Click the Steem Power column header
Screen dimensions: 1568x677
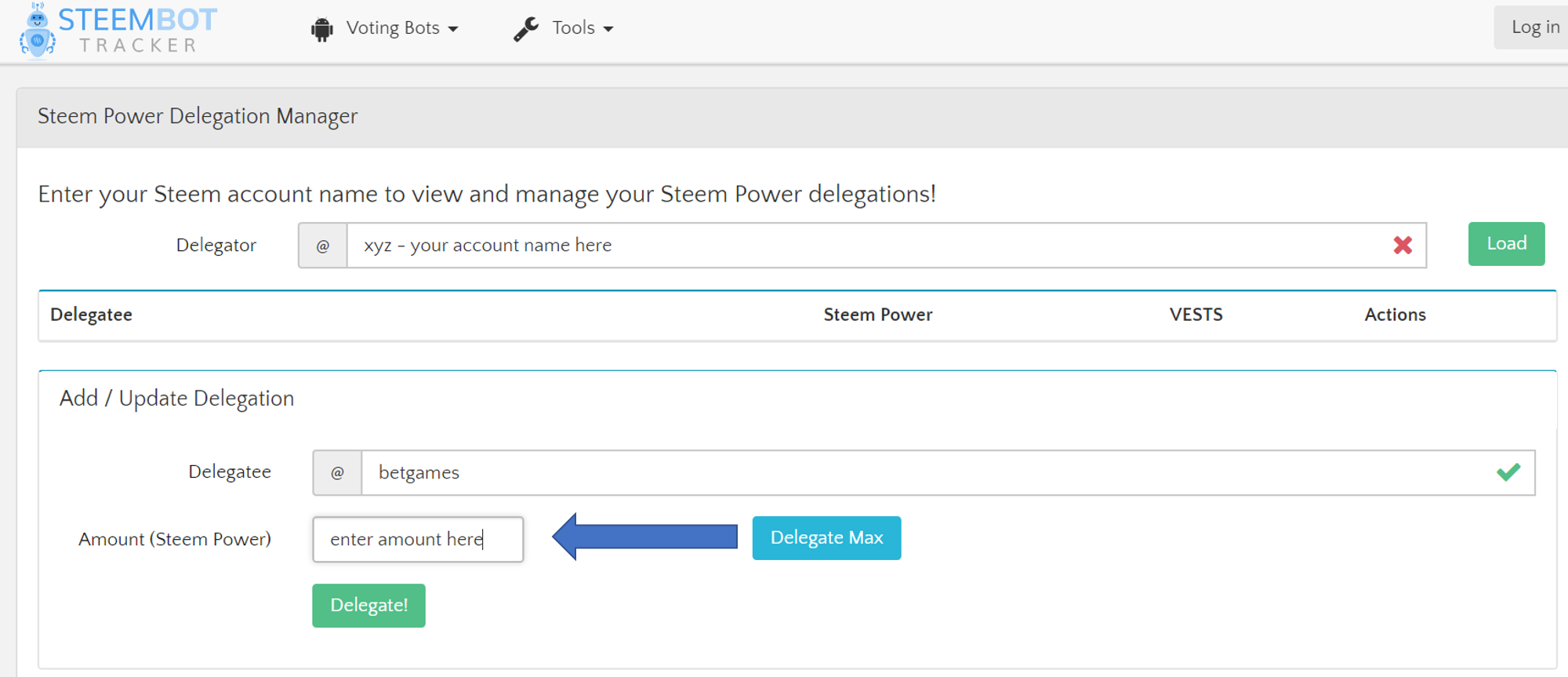pos(877,315)
